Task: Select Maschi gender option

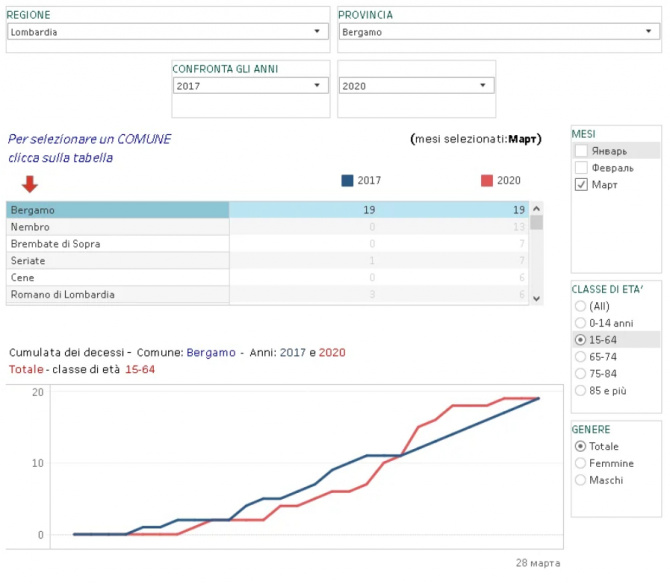Action: point(581,480)
